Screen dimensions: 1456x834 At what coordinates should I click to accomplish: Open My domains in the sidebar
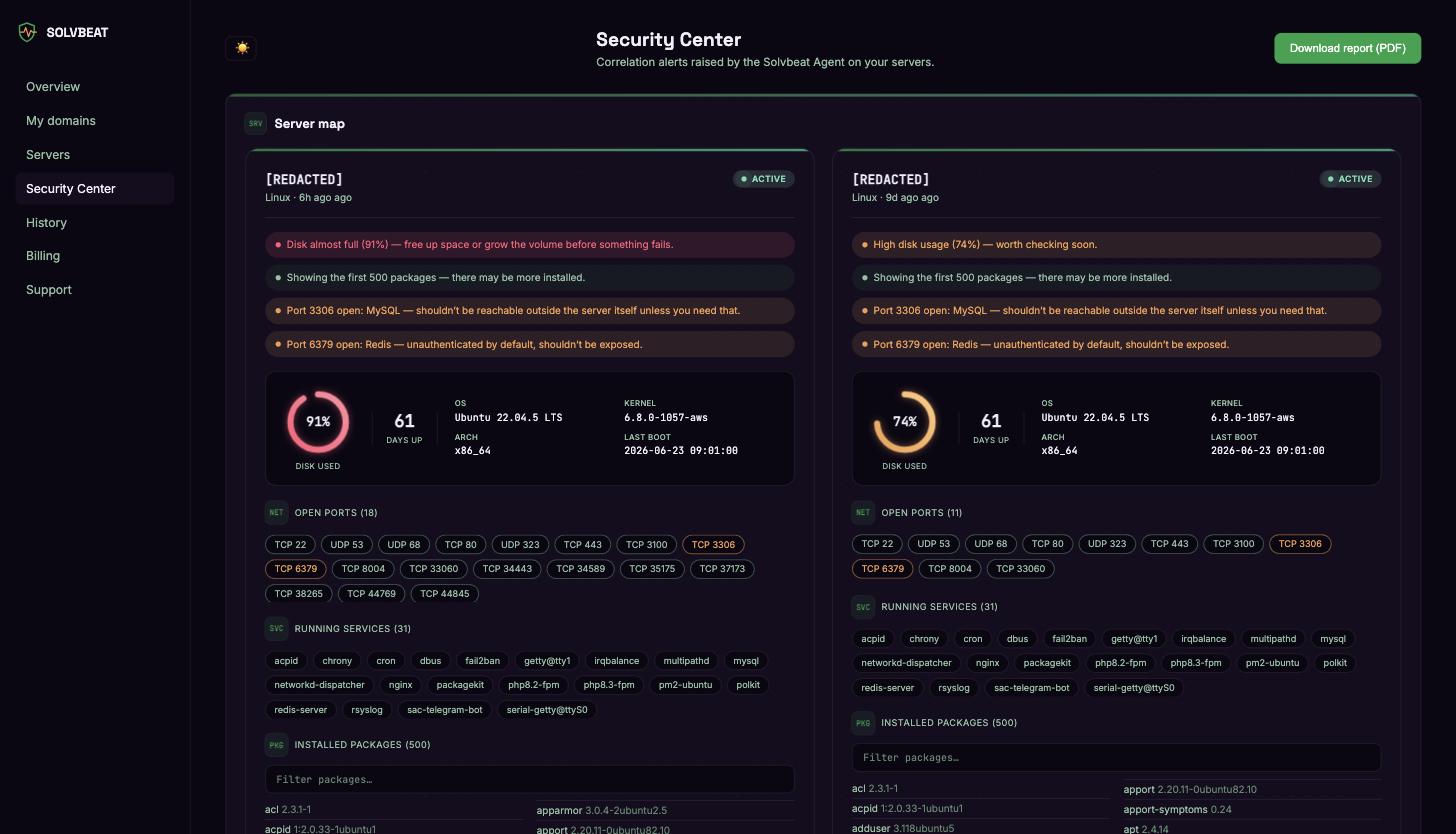94,121
